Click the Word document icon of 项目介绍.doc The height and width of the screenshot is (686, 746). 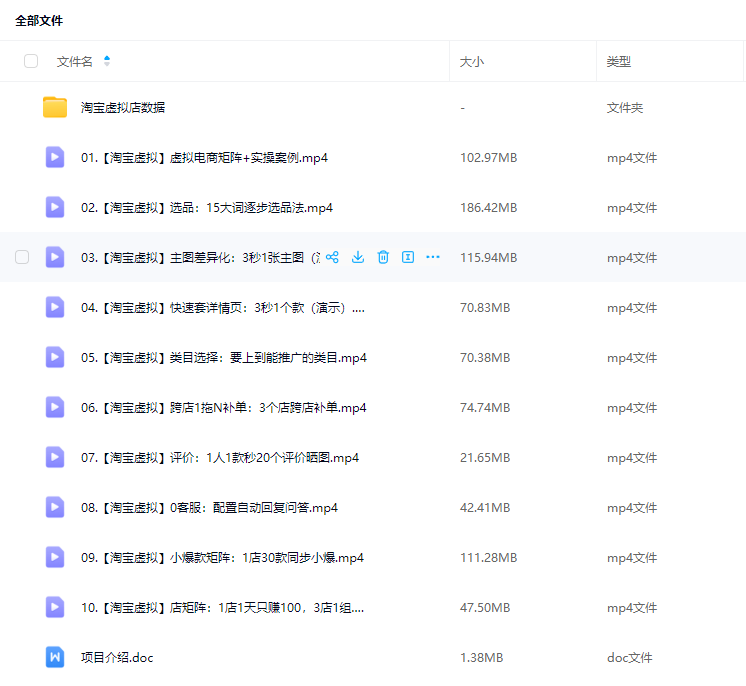pyautogui.click(x=55, y=657)
